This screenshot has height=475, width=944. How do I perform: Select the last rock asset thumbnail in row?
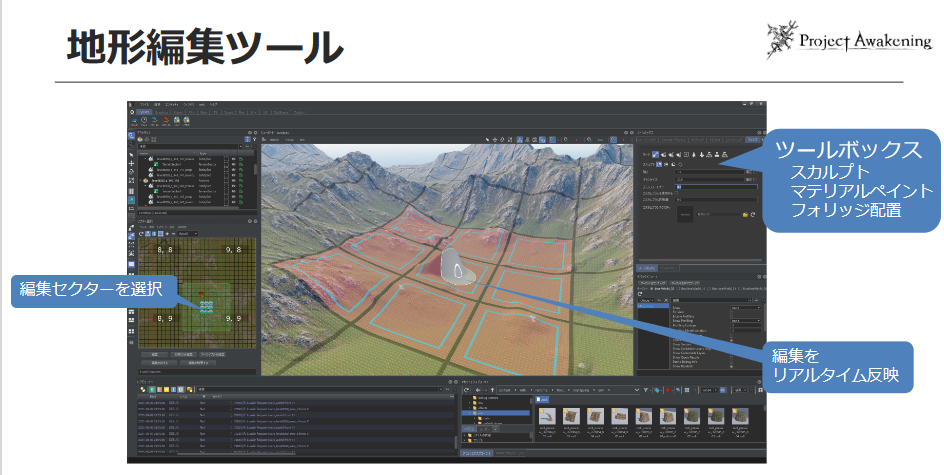coord(741,416)
